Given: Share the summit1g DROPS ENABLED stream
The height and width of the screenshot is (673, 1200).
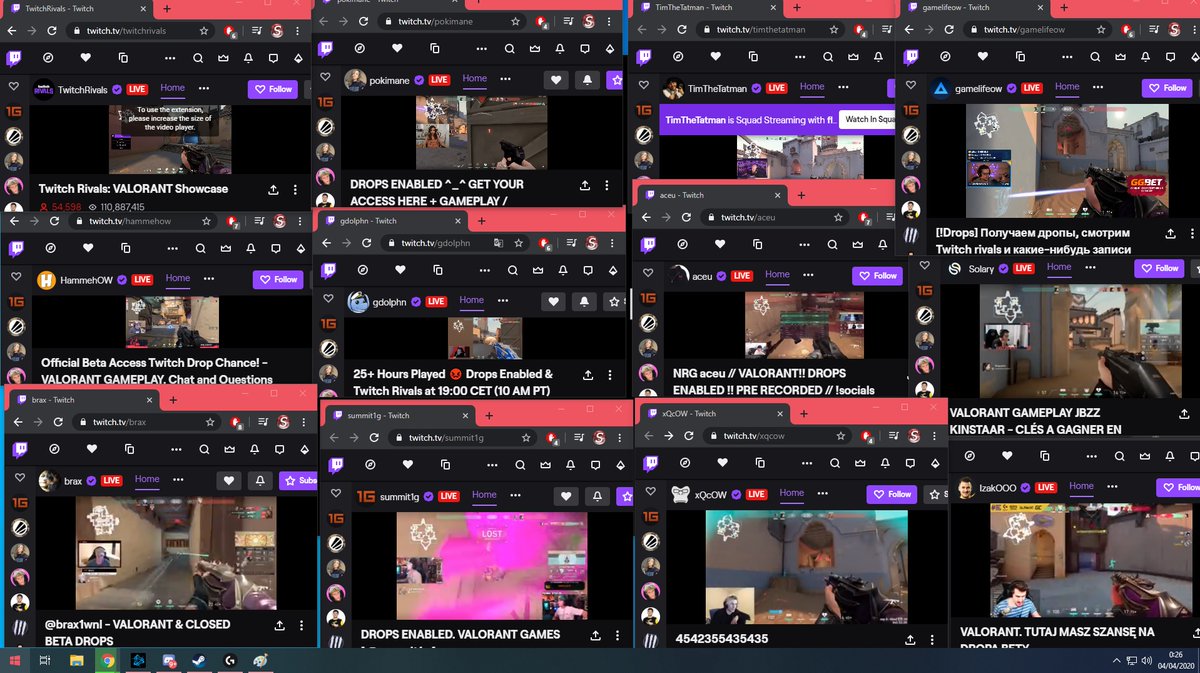Looking at the screenshot, I should pos(596,635).
